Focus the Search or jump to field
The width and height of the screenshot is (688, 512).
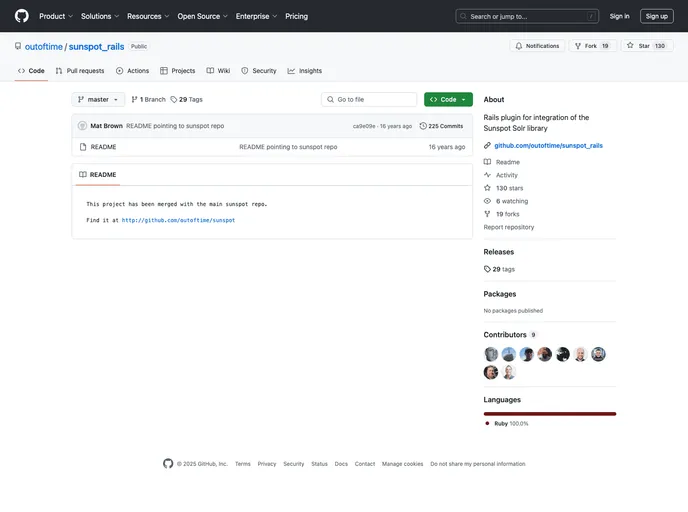pos(527,16)
